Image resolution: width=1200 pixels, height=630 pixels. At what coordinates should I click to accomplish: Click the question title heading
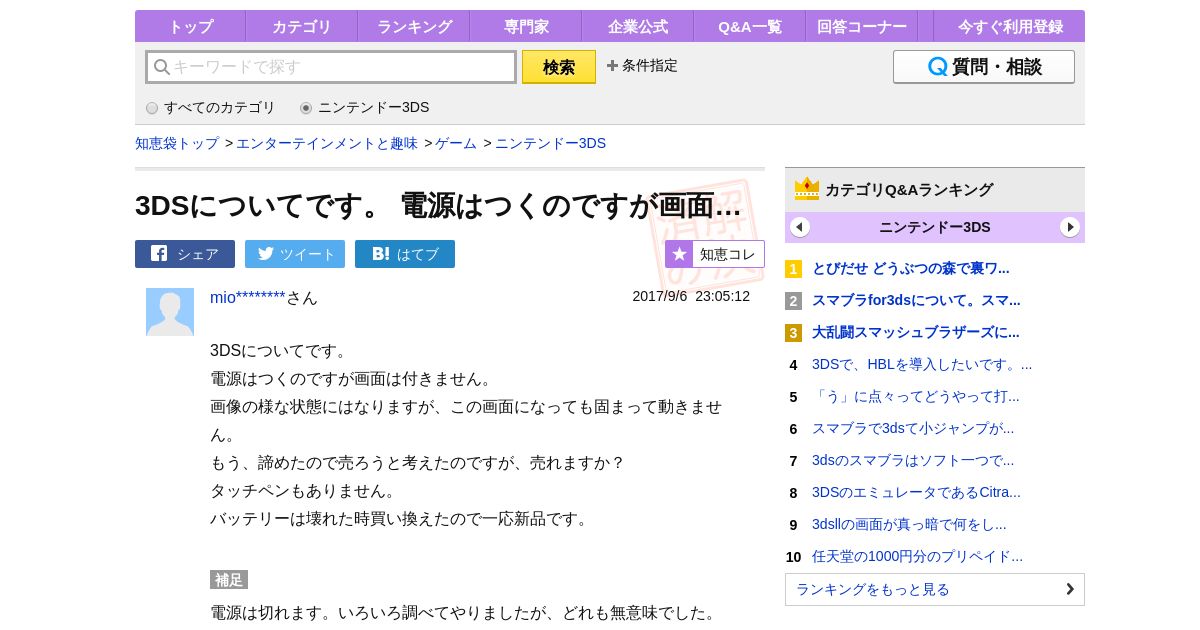point(438,205)
